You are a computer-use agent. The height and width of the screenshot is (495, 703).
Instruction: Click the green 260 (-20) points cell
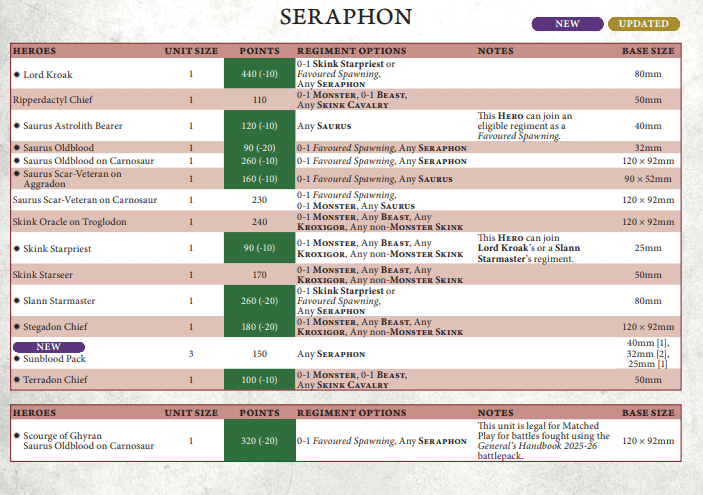(260, 300)
